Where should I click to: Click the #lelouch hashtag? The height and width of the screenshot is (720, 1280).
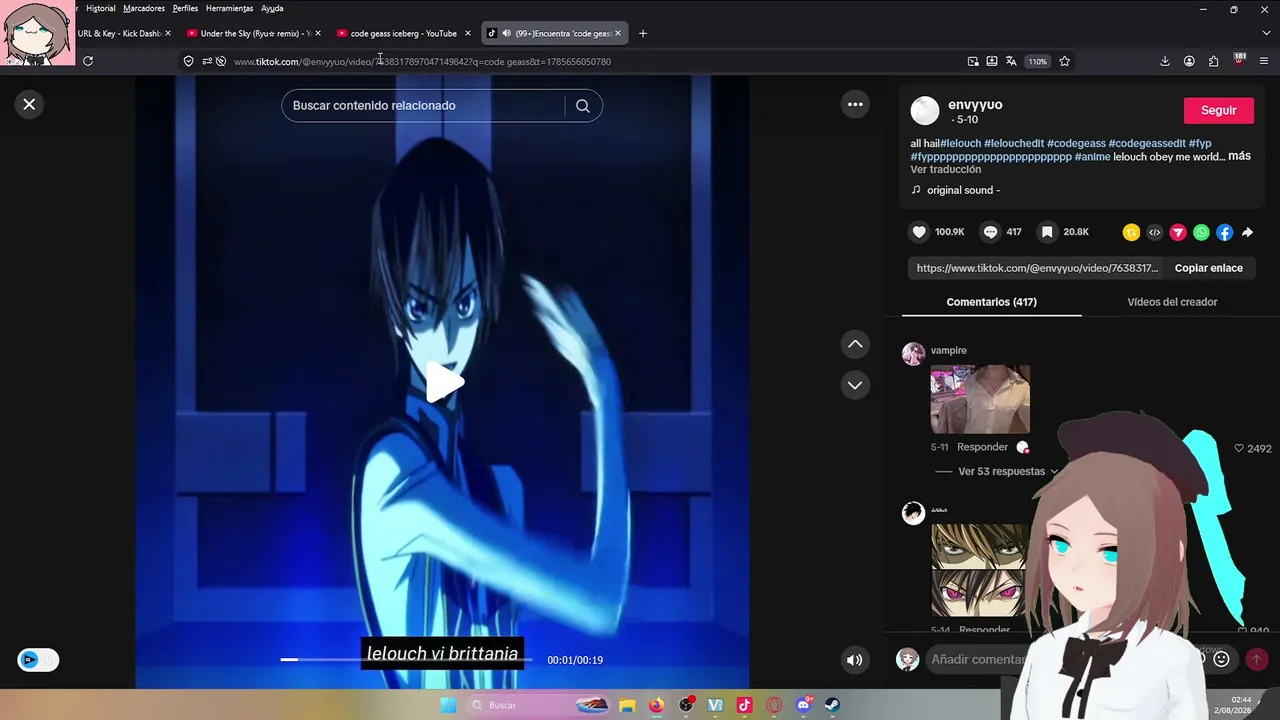pyautogui.click(x=960, y=143)
